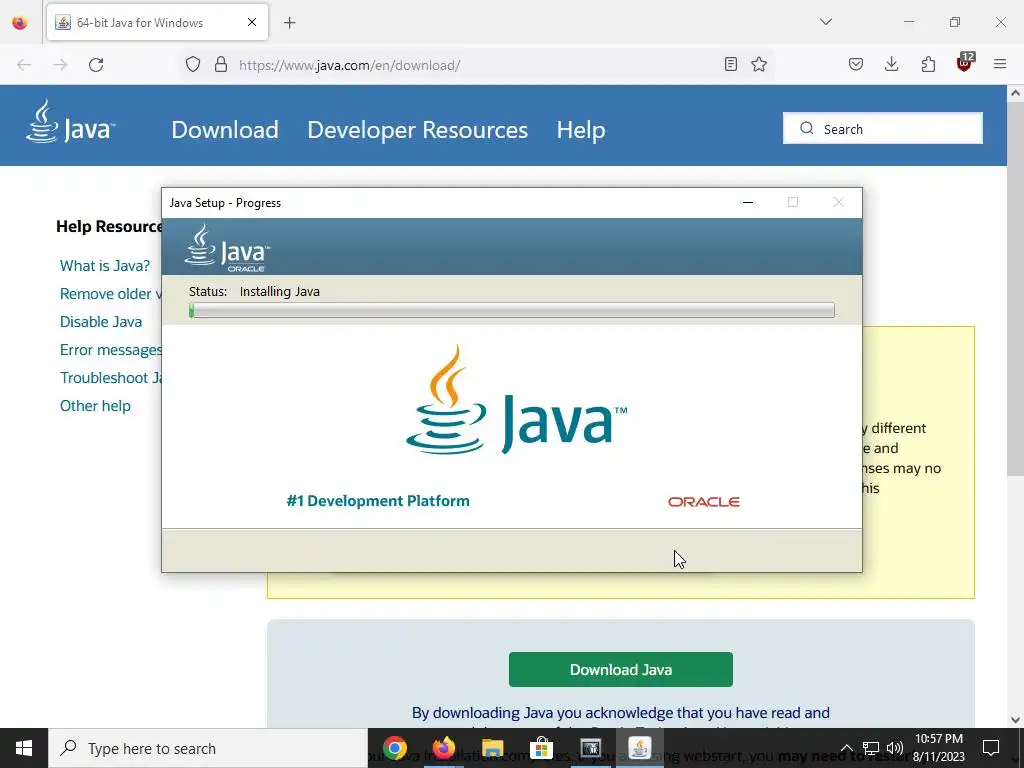Click the Search field on the Java site
Screen dimensions: 1024x768
[882, 129]
